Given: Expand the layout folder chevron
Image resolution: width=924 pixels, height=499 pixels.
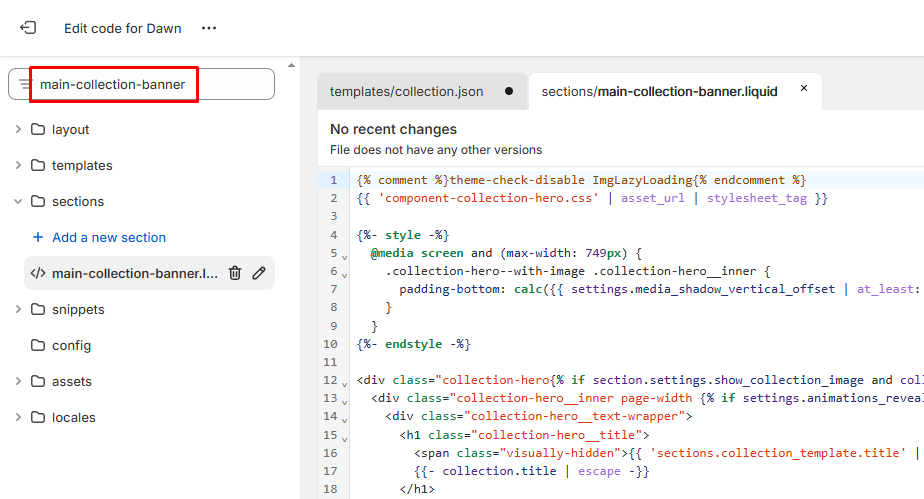Looking at the screenshot, I should tap(18, 129).
